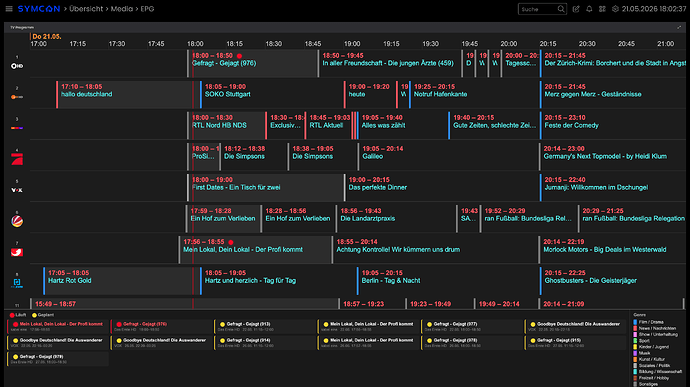
Task: Click the News / Nachrichten genre swatch
Action: point(635,328)
